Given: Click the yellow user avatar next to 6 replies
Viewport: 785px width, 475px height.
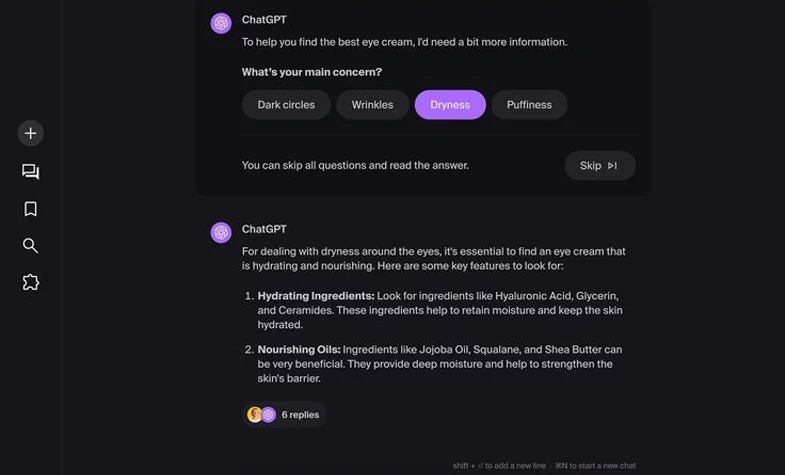Looking at the screenshot, I should coord(255,414).
